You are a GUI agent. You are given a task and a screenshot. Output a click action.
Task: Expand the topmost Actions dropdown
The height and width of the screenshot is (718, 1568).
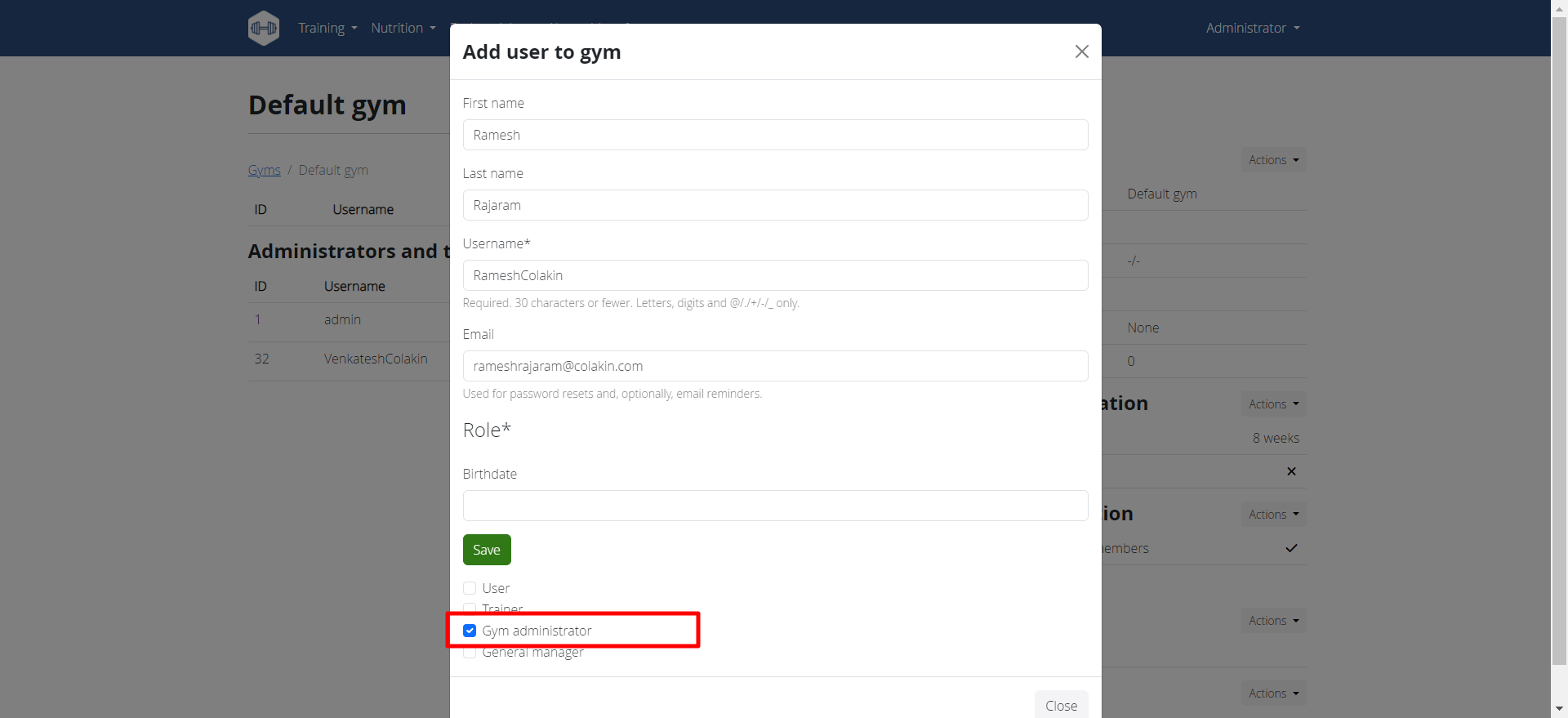[x=1272, y=160]
